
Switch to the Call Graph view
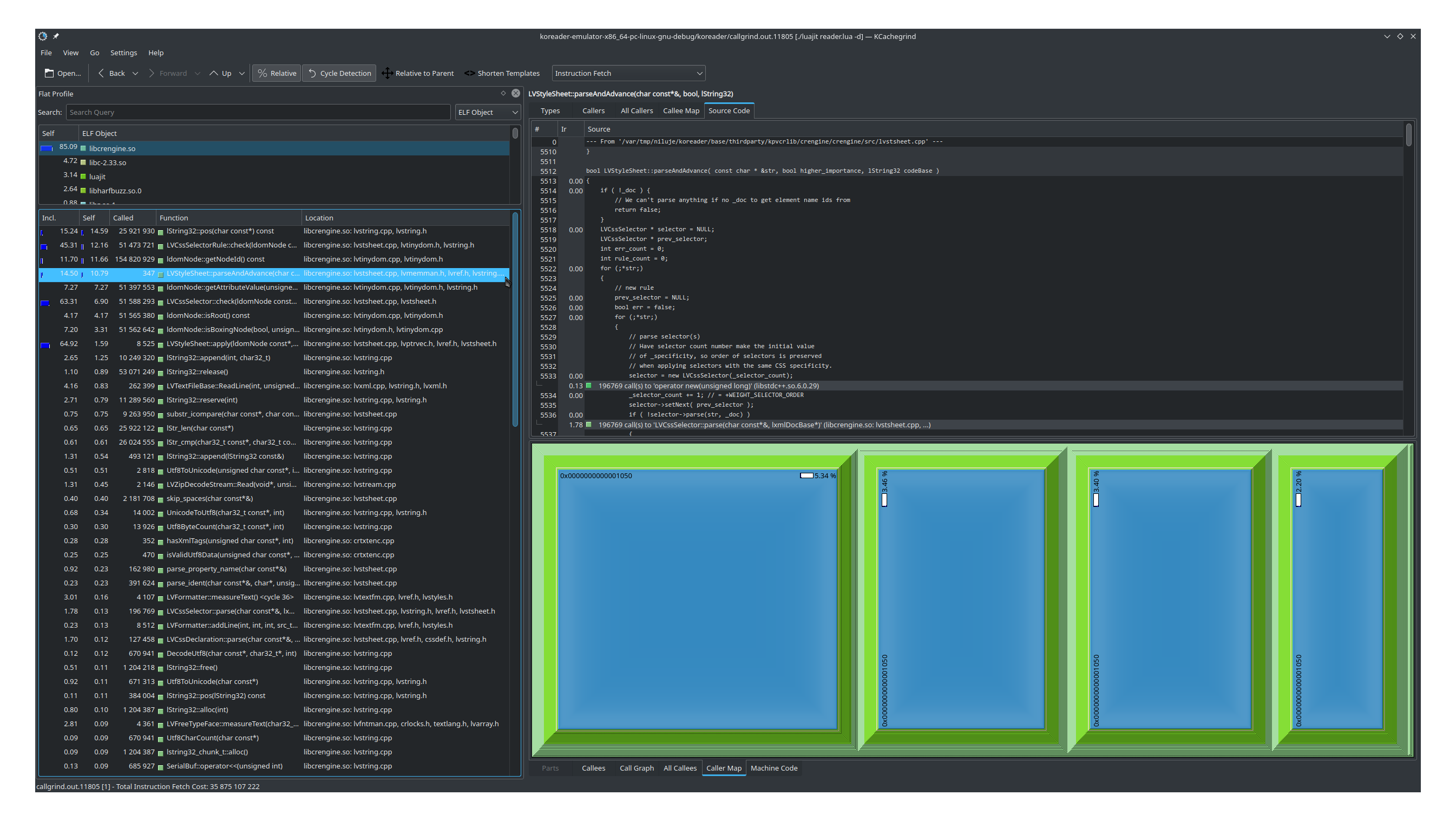pos(637,767)
